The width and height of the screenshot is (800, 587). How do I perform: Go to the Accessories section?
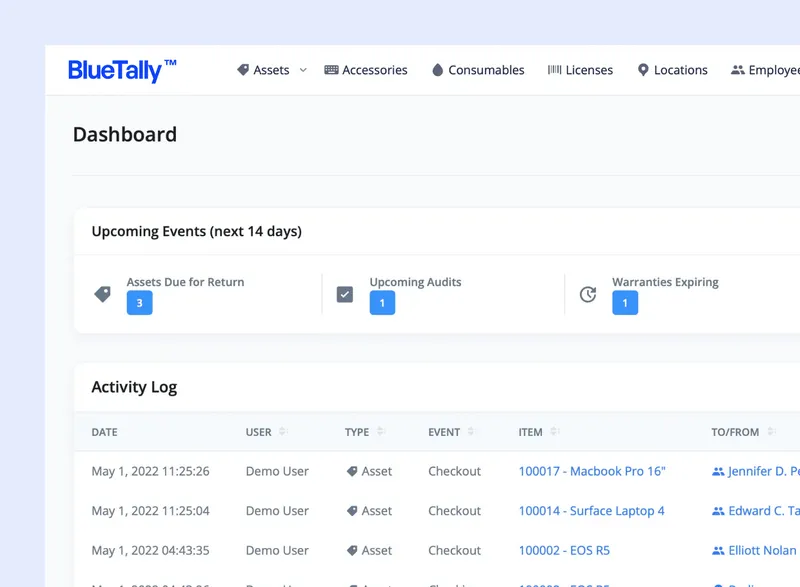[x=366, y=70]
